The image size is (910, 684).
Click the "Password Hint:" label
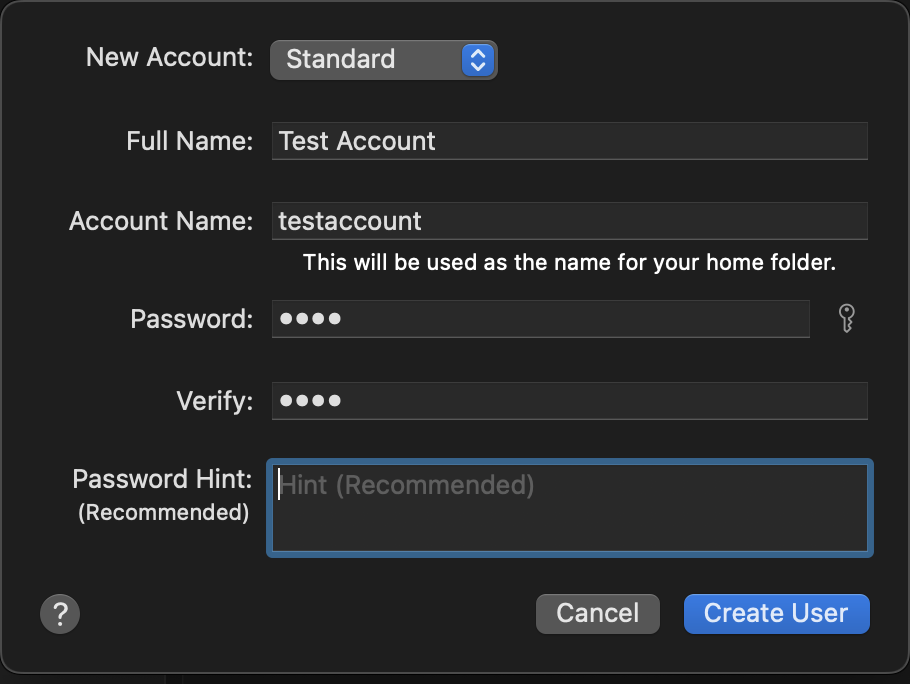162,479
